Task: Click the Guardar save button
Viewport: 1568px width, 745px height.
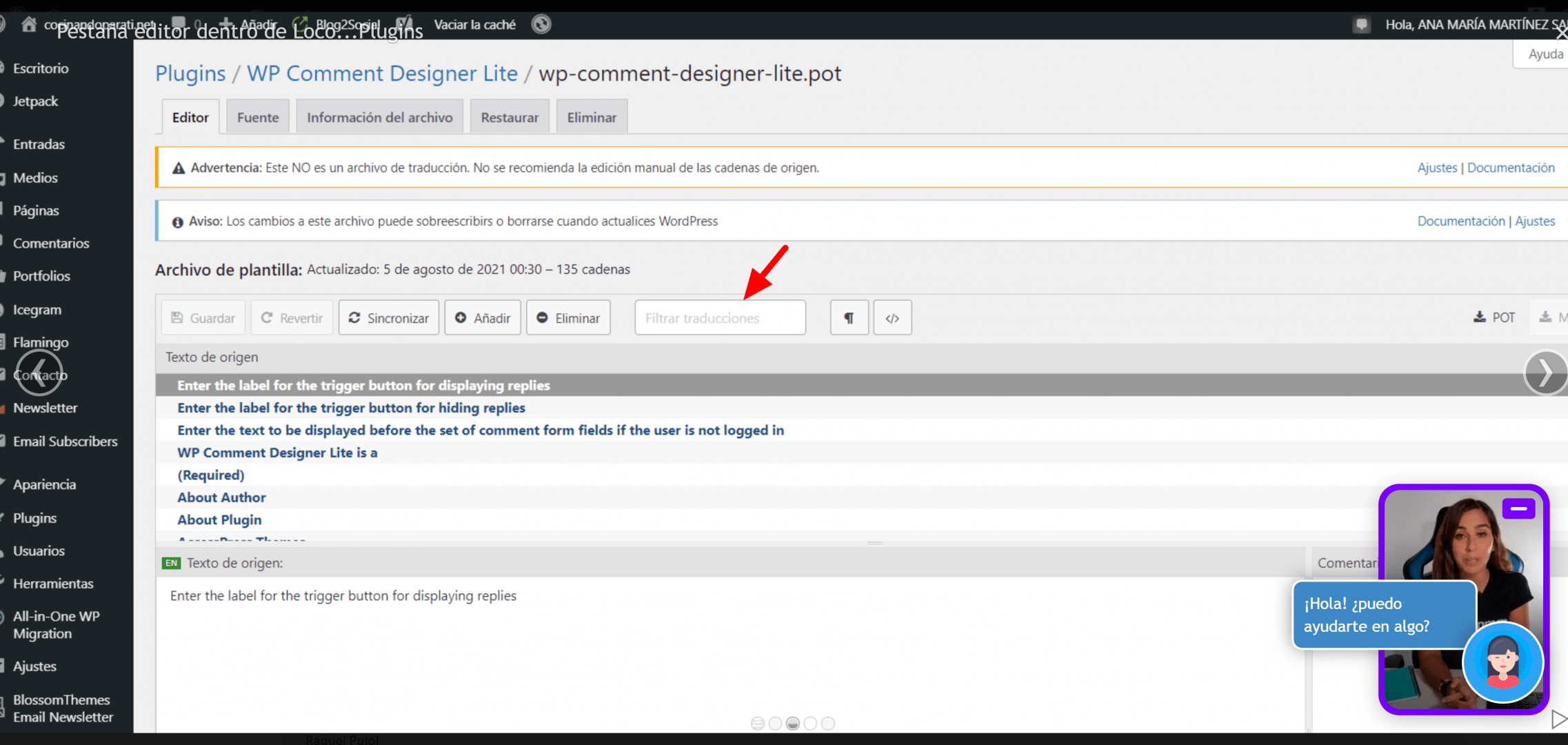Action: [x=203, y=318]
